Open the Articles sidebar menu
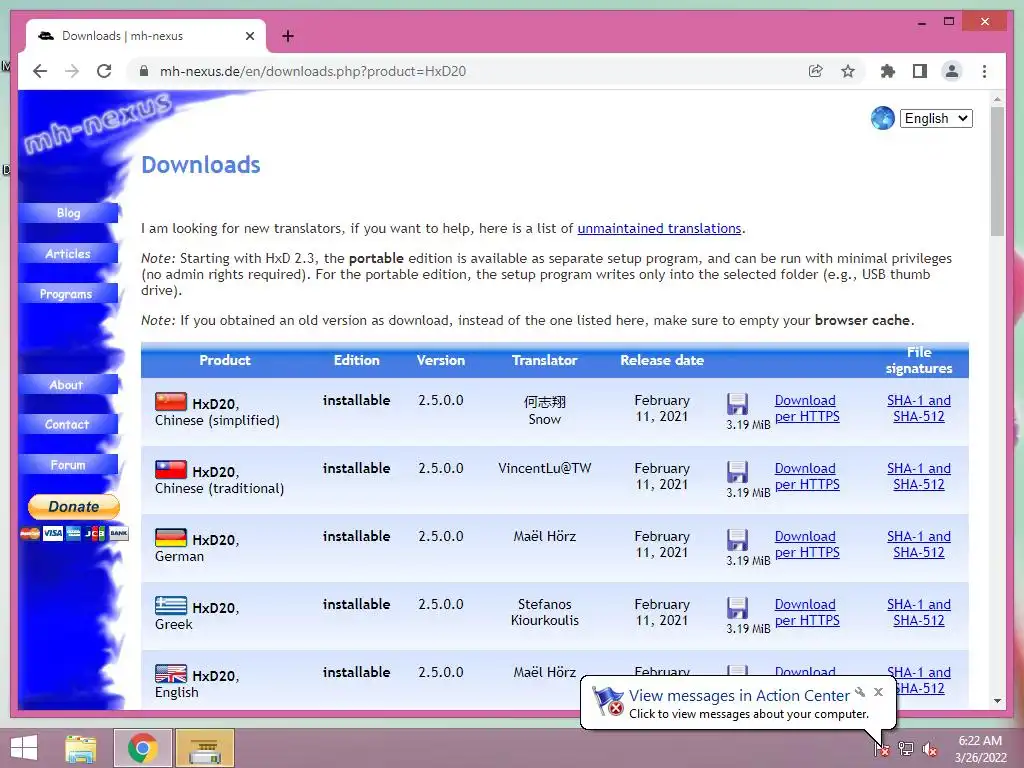The image size is (1024, 768). [x=69, y=253]
